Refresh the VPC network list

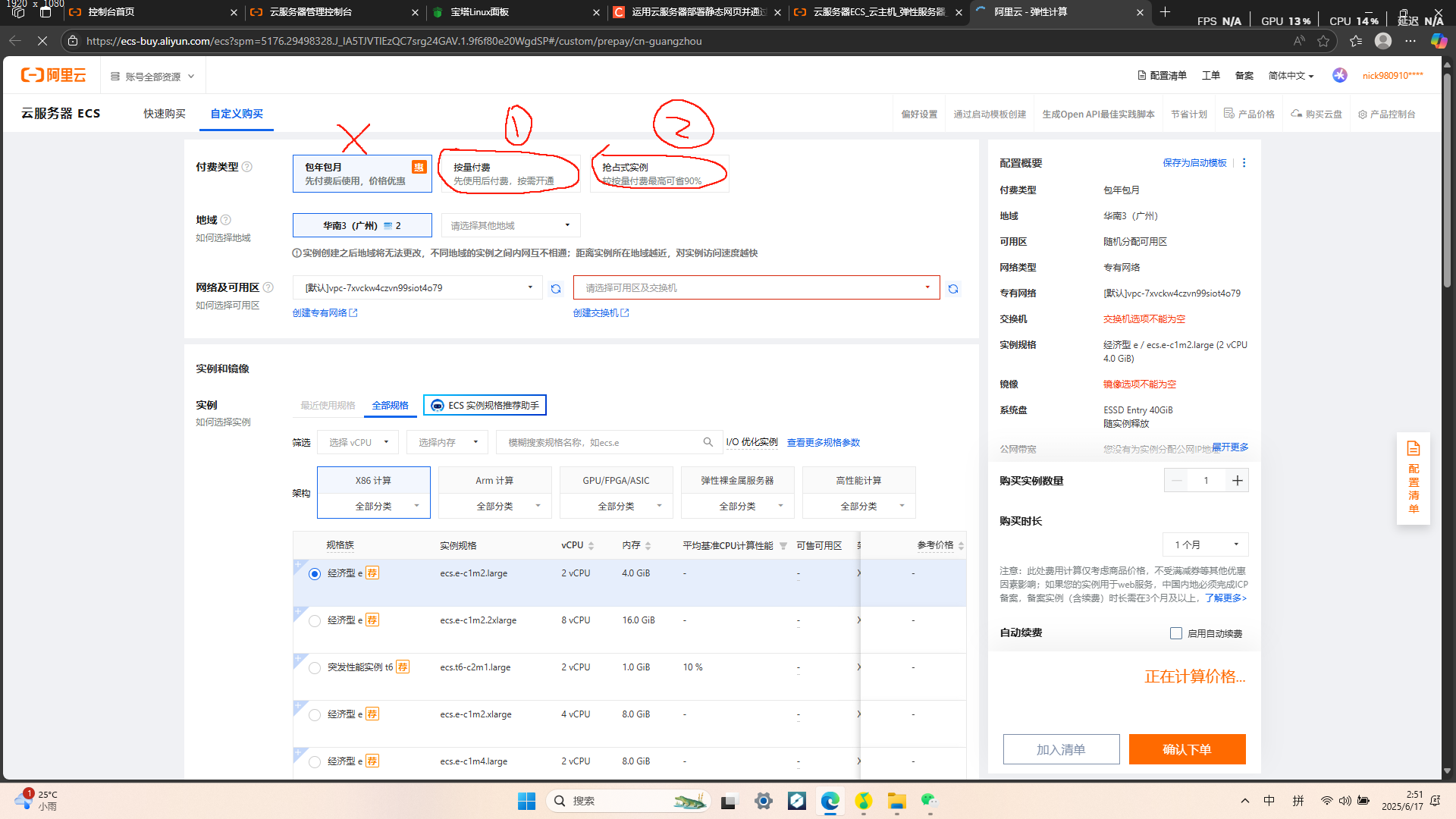(x=556, y=289)
